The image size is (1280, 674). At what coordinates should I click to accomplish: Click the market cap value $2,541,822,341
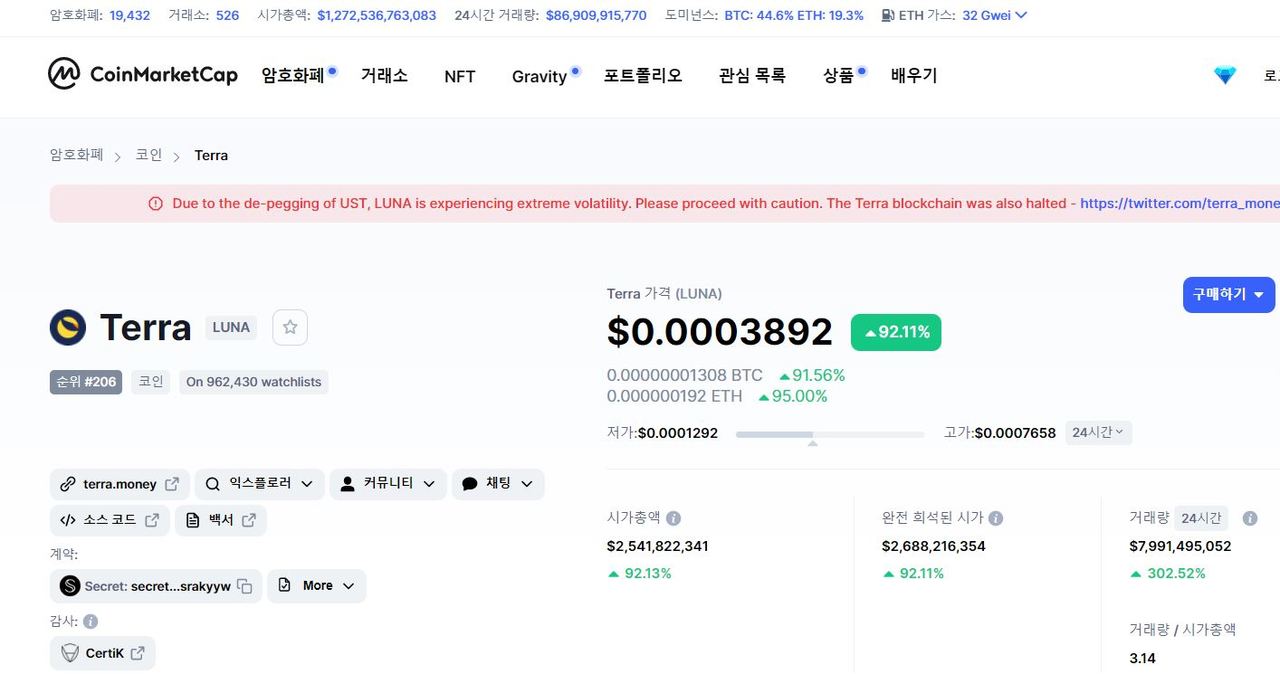(x=658, y=546)
